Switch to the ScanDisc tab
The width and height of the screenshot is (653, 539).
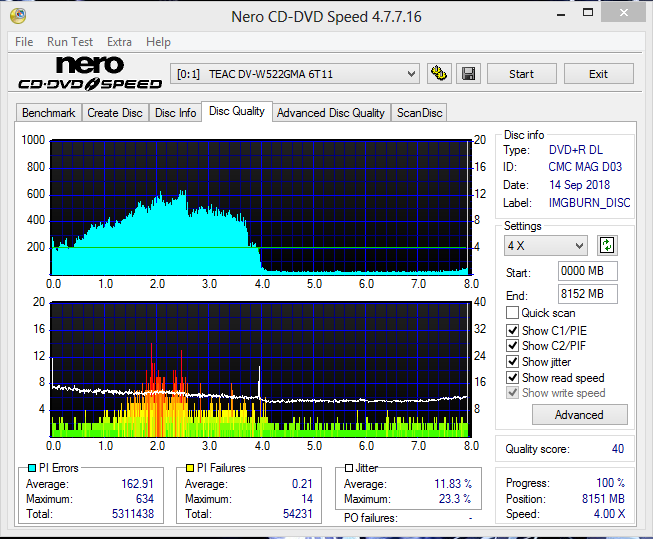click(x=419, y=113)
